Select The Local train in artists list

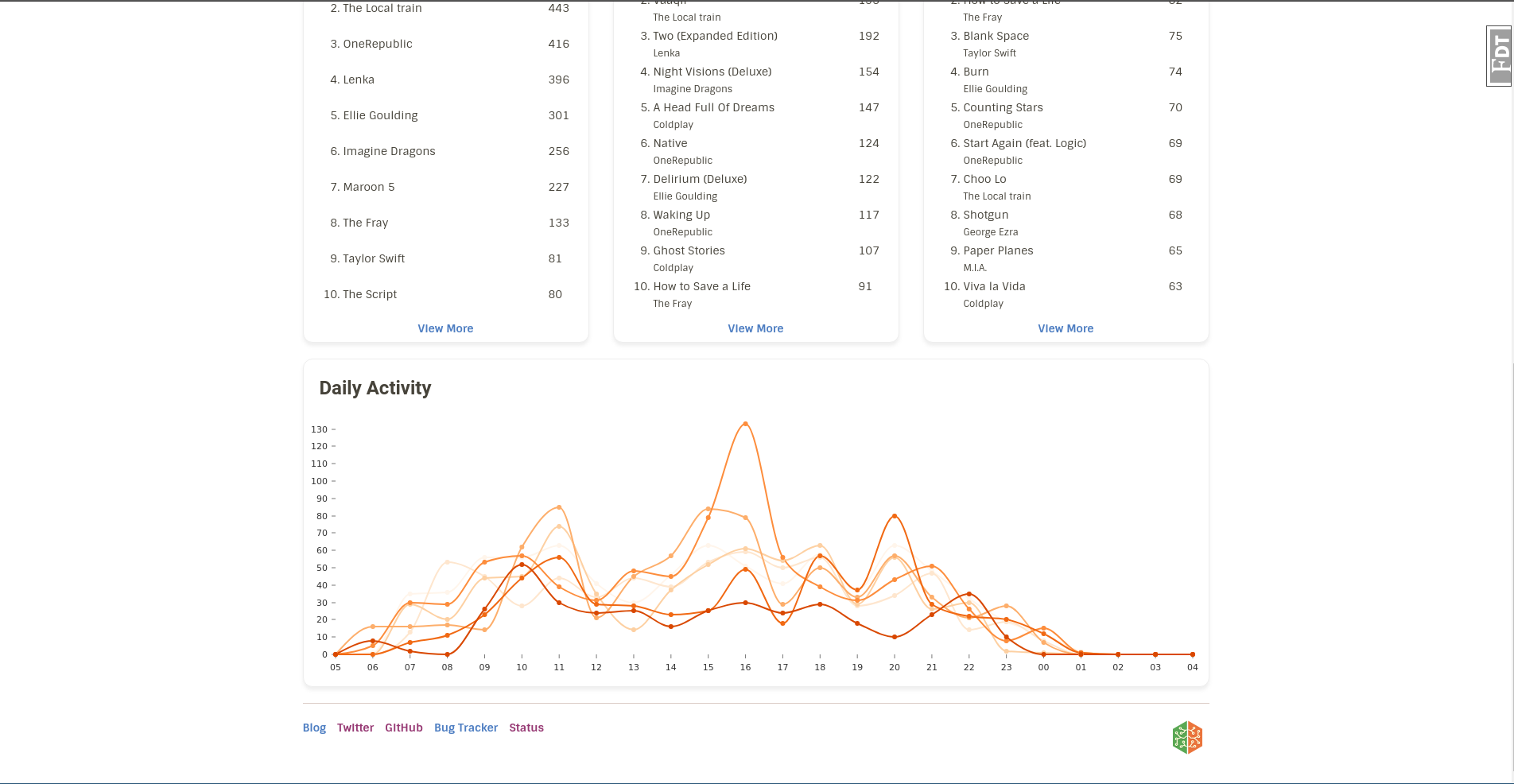[x=382, y=8]
